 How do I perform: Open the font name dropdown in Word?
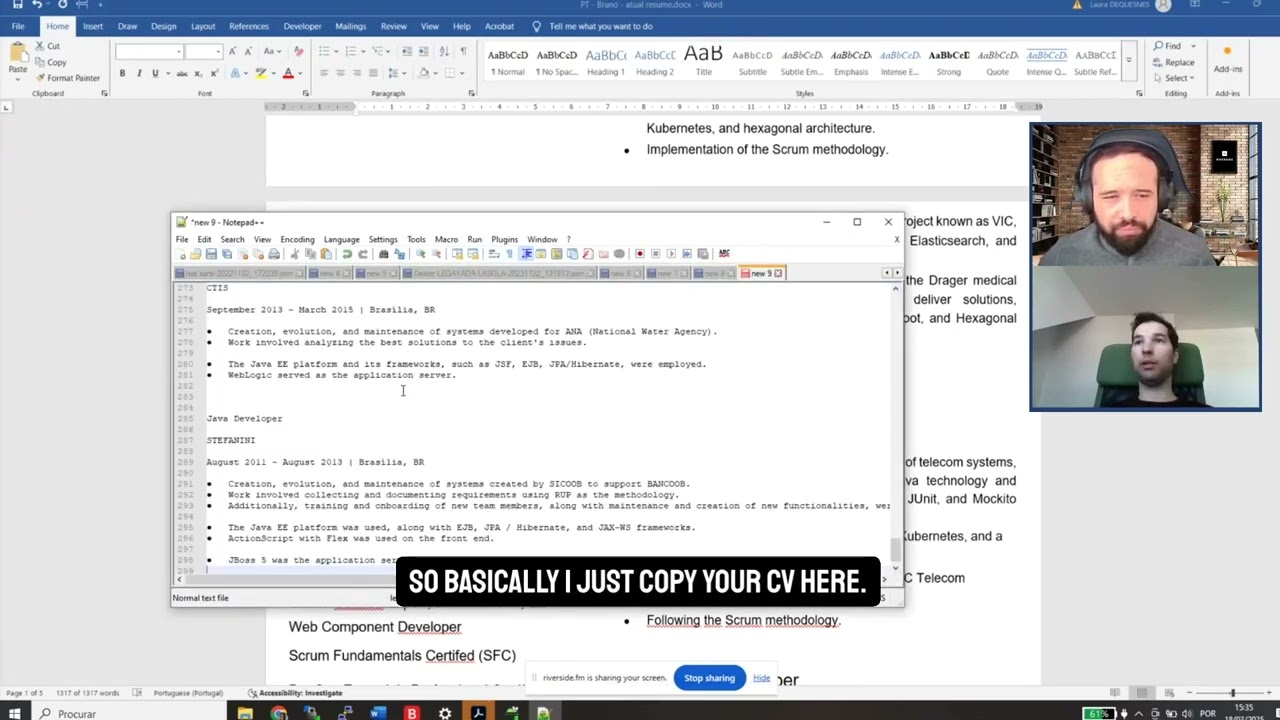[179, 51]
